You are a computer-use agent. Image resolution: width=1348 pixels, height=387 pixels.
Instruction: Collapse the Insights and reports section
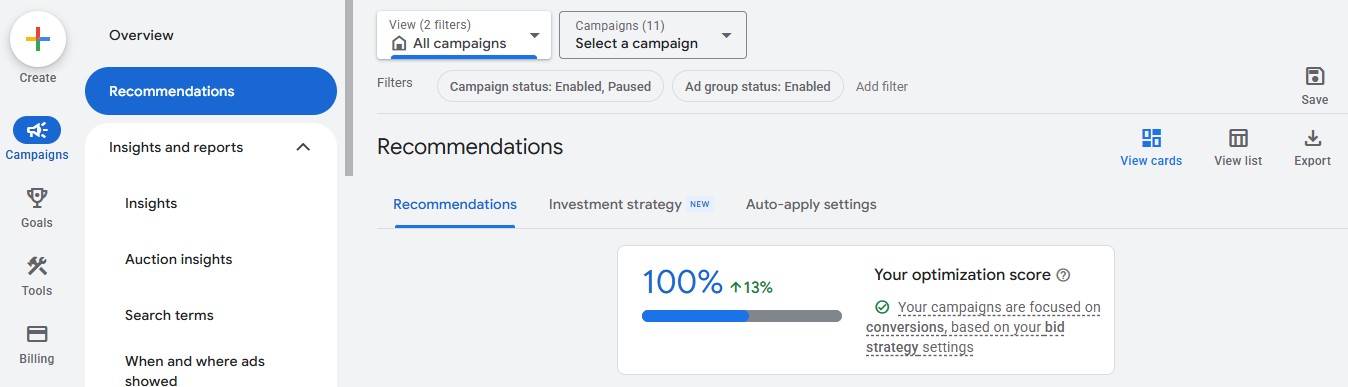tap(303, 147)
